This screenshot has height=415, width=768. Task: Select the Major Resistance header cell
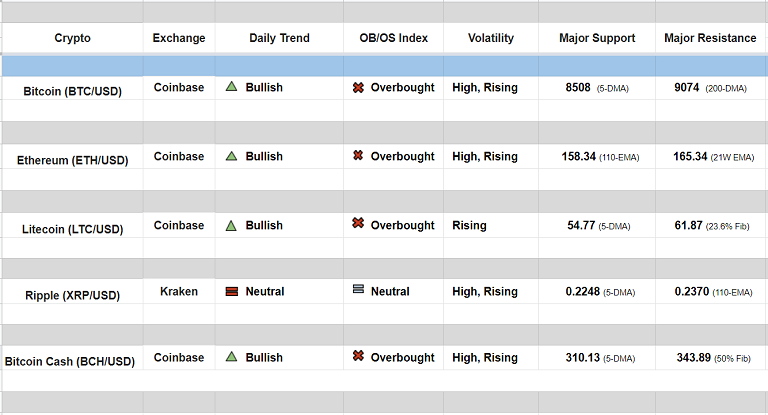click(710, 38)
